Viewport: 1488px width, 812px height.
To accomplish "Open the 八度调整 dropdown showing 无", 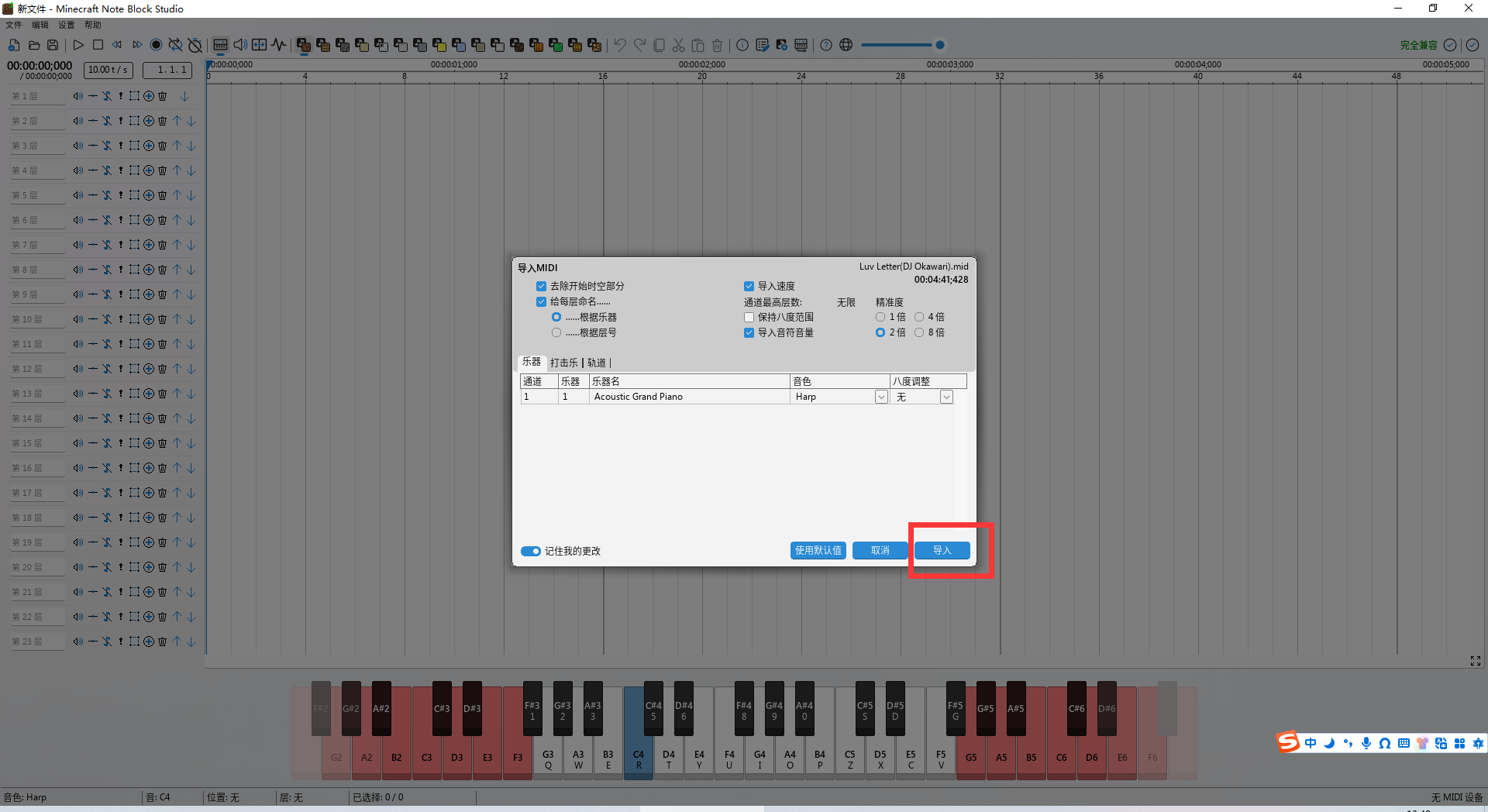I will tap(946, 397).
